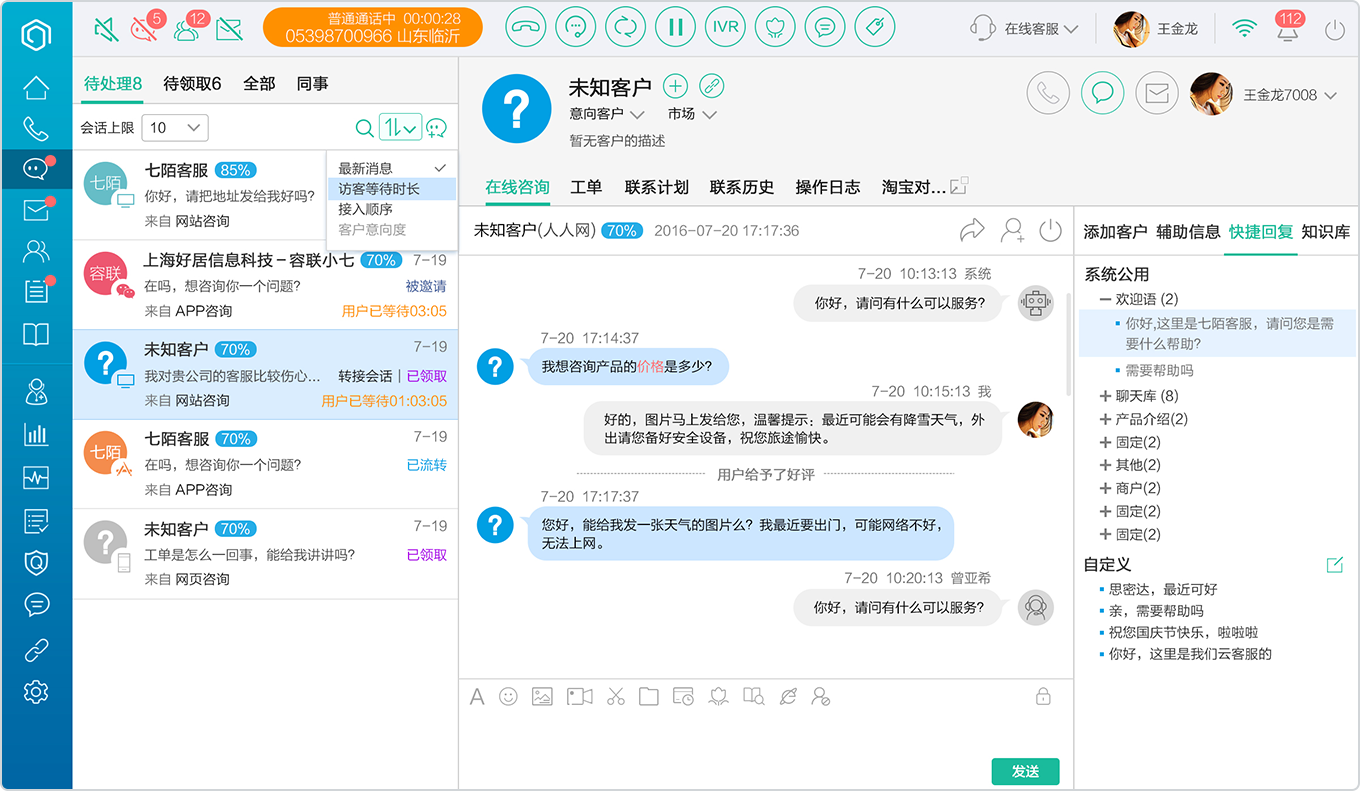Screen dimensions: 1360x791
Task: Select quick reply 亲，需要帮助吗
Action: 1156,611
